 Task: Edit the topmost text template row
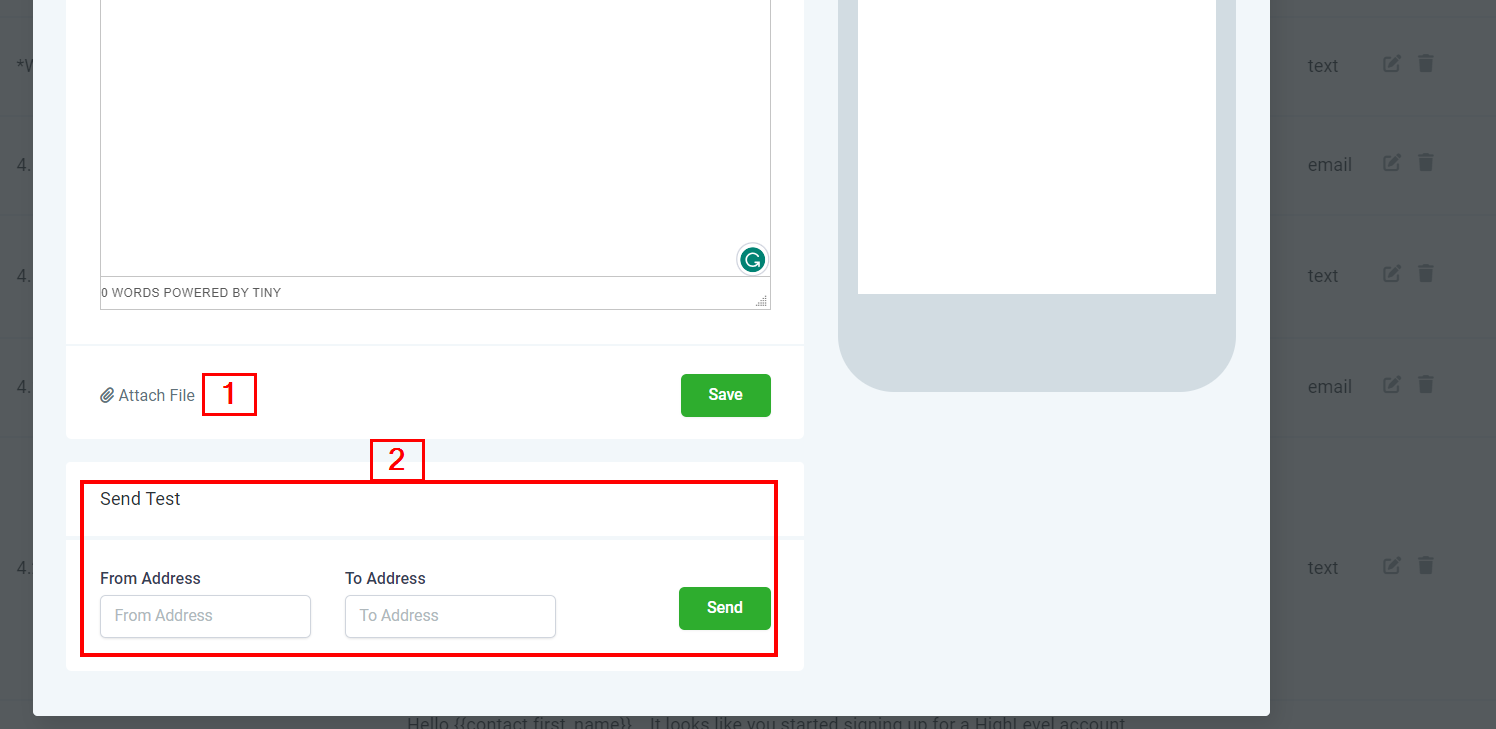point(1392,64)
